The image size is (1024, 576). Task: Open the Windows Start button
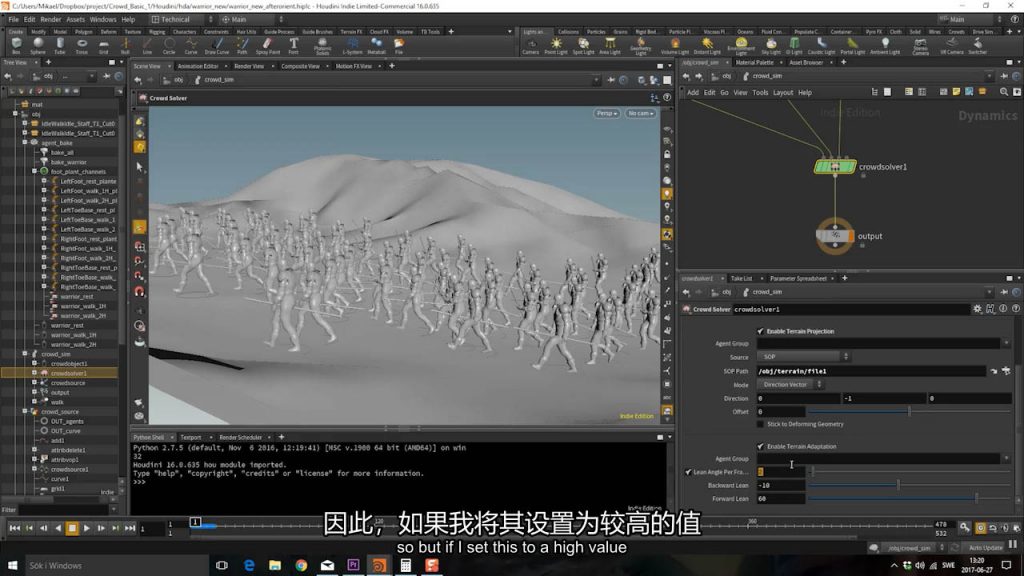[x=12, y=565]
